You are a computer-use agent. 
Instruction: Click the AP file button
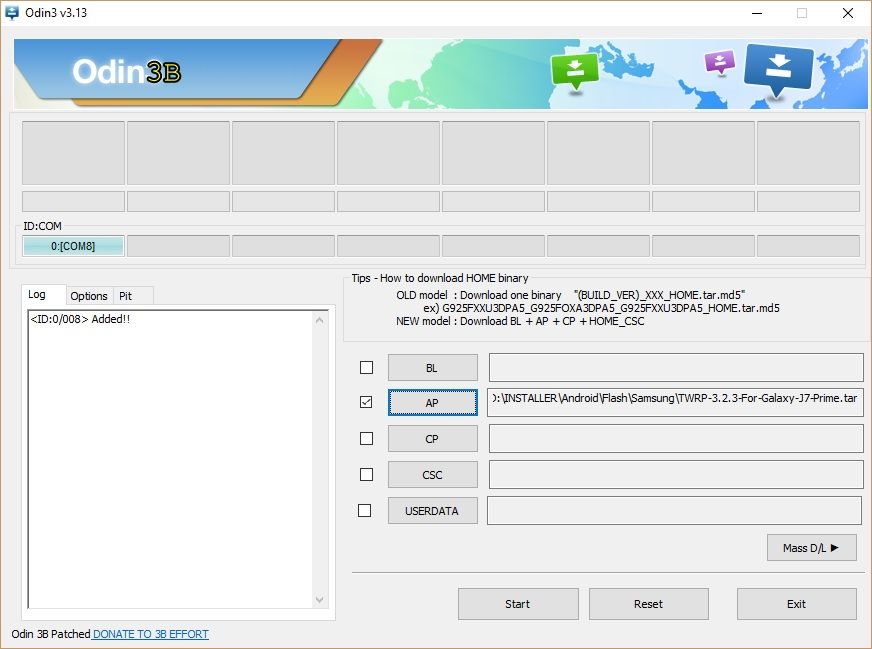click(x=433, y=403)
